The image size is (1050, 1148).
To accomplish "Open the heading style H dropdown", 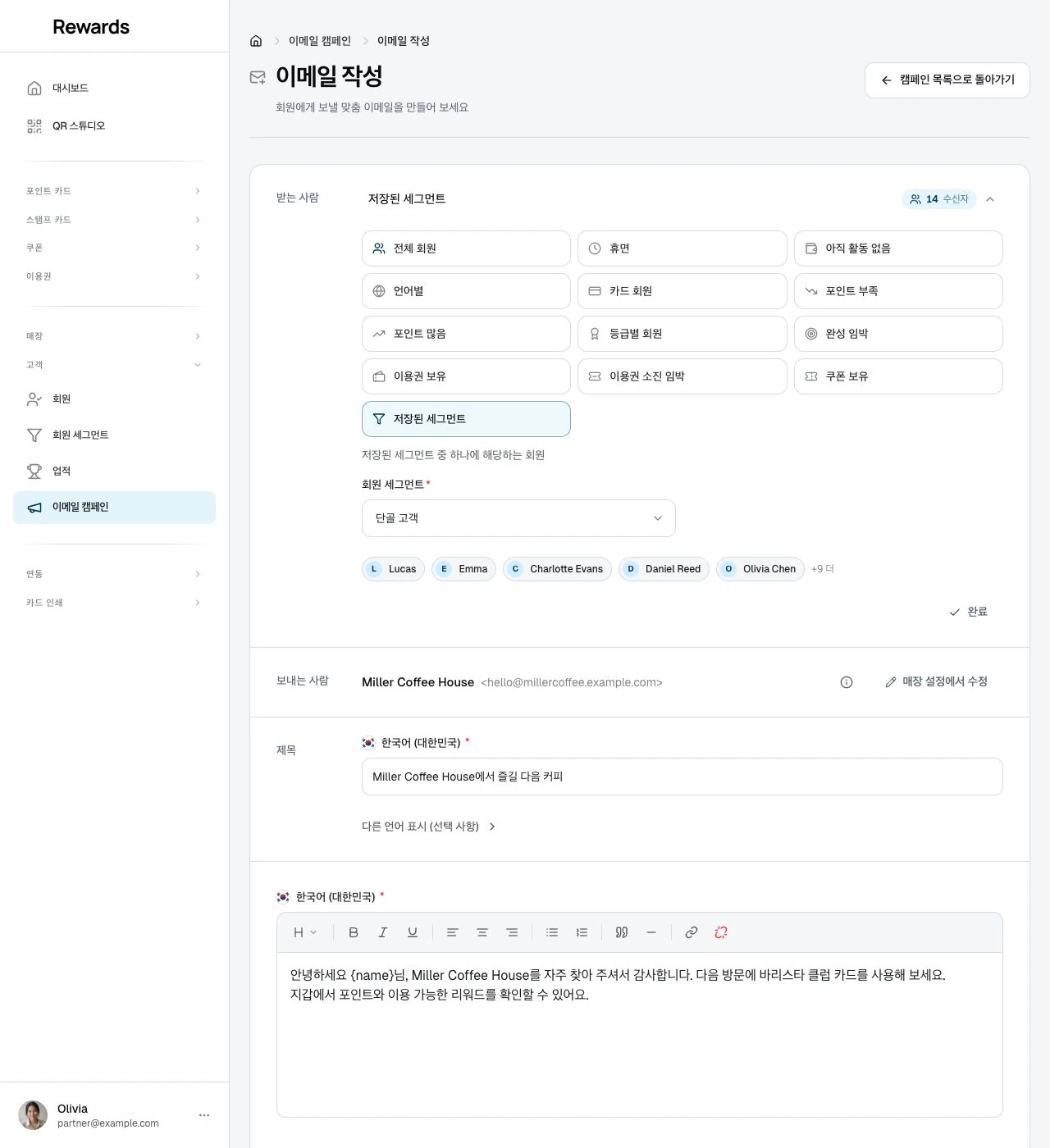I will pyautogui.click(x=305, y=932).
